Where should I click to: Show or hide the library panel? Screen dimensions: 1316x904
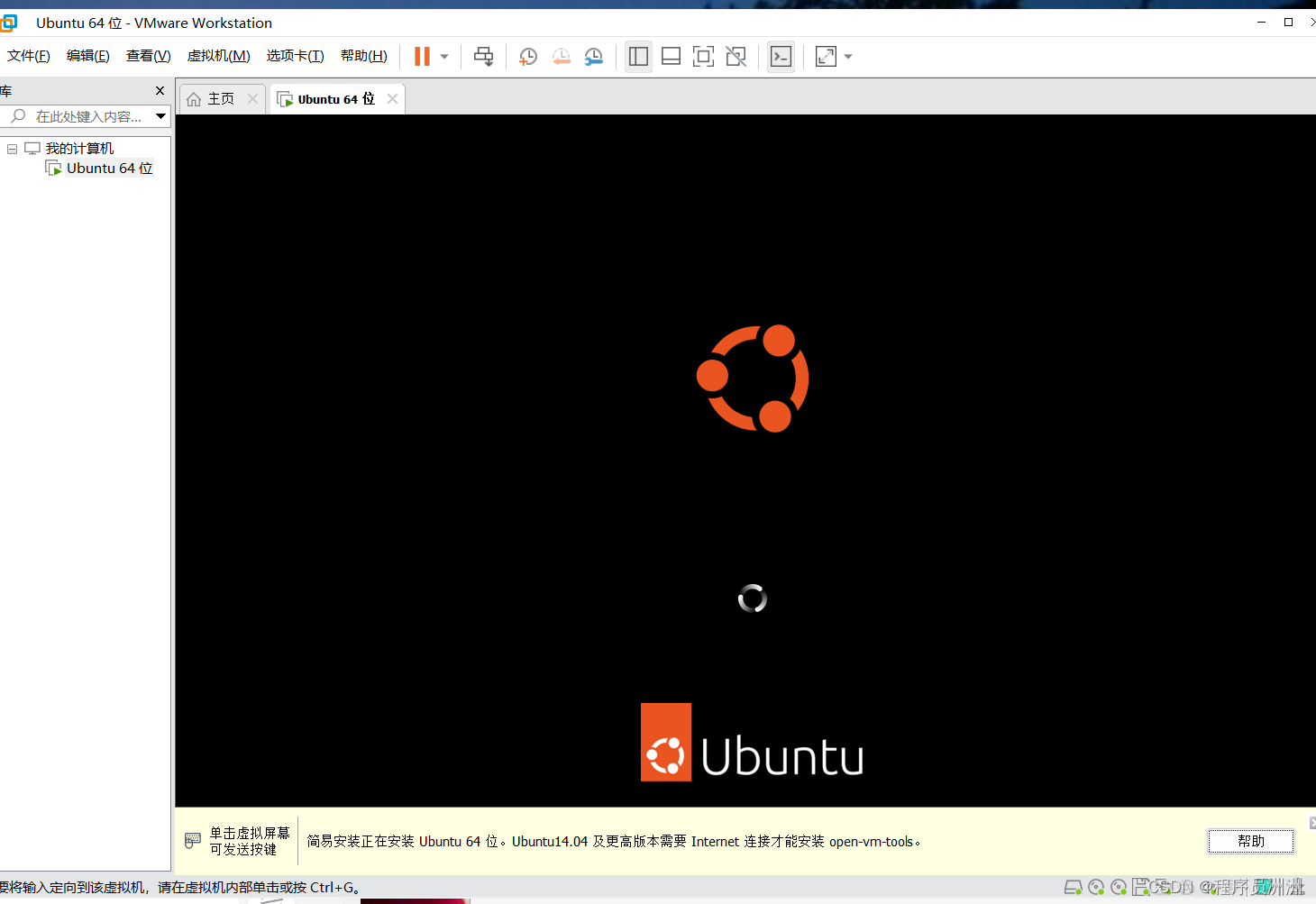(x=638, y=56)
